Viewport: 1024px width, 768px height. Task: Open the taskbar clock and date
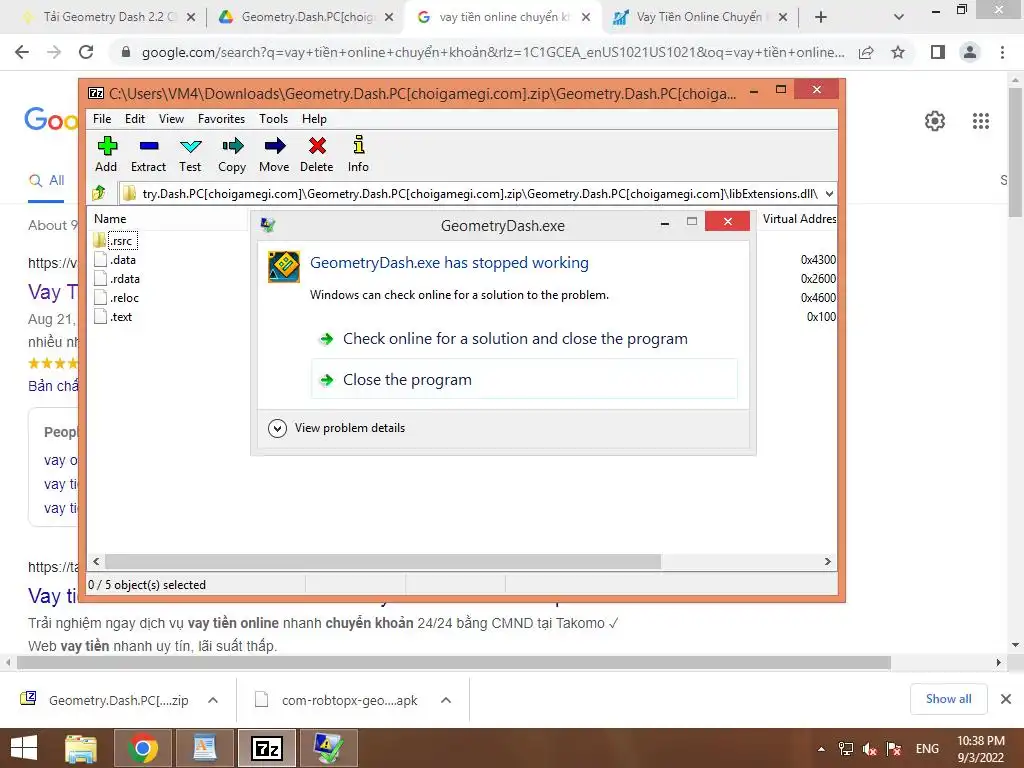(980, 749)
